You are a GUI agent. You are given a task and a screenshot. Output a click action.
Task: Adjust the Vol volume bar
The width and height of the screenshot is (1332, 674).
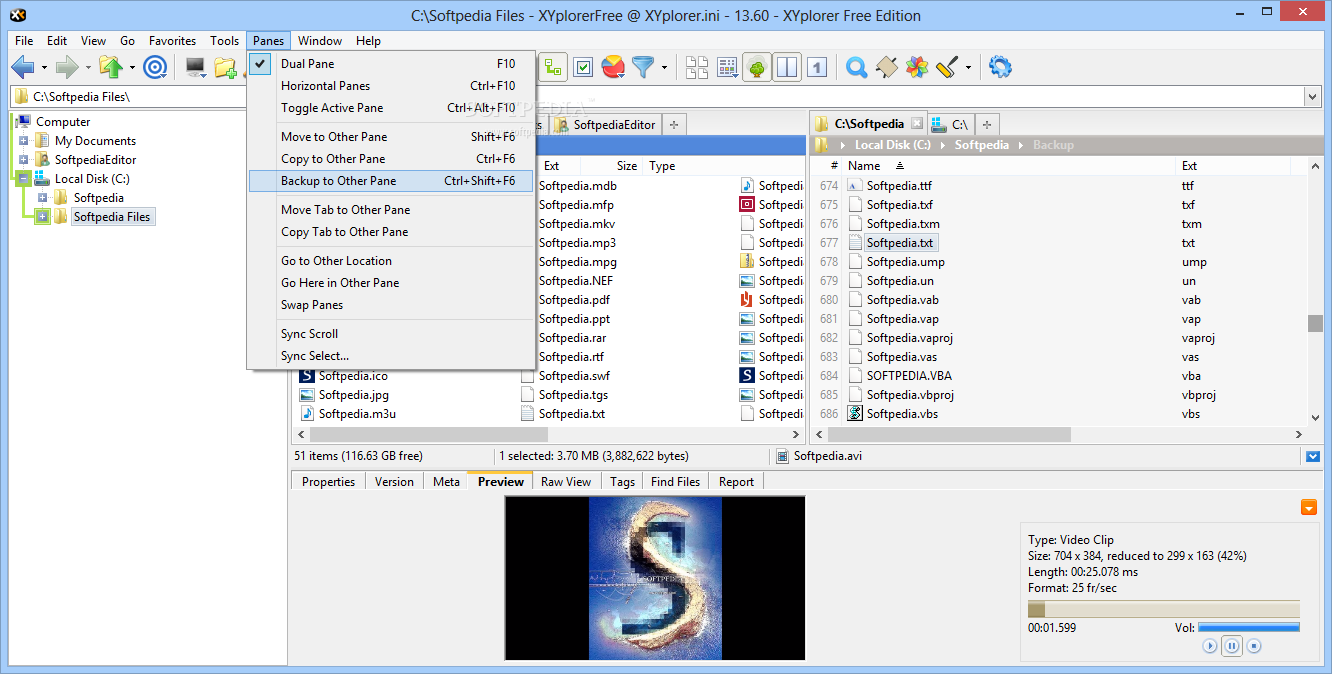point(1248,628)
